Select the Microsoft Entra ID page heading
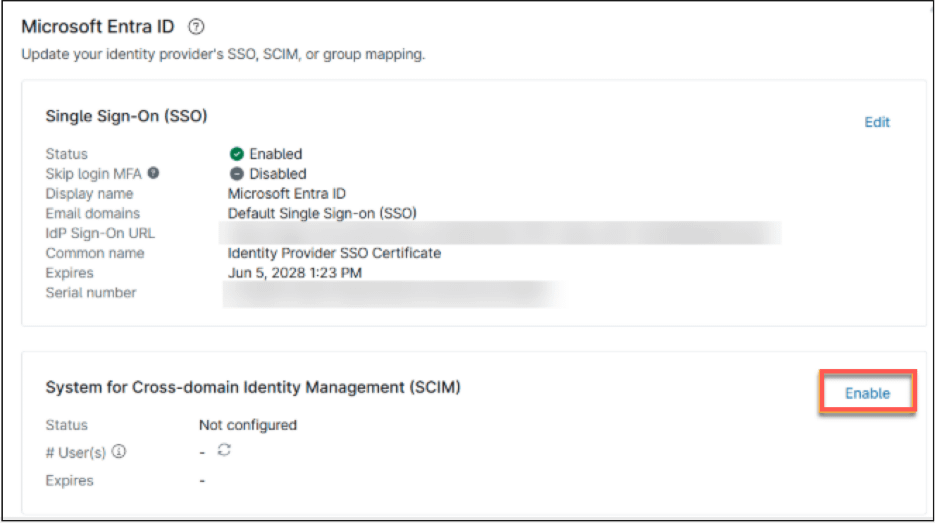 [x=98, y=27]
